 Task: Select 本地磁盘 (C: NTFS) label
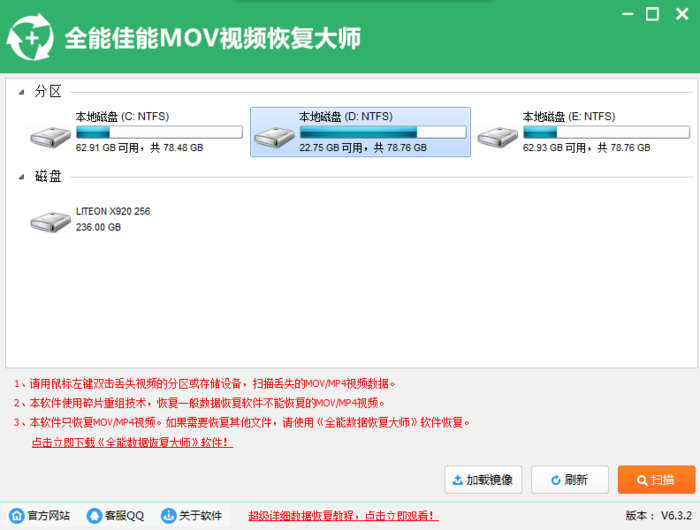pyautogui.click(x=122, y=117)
